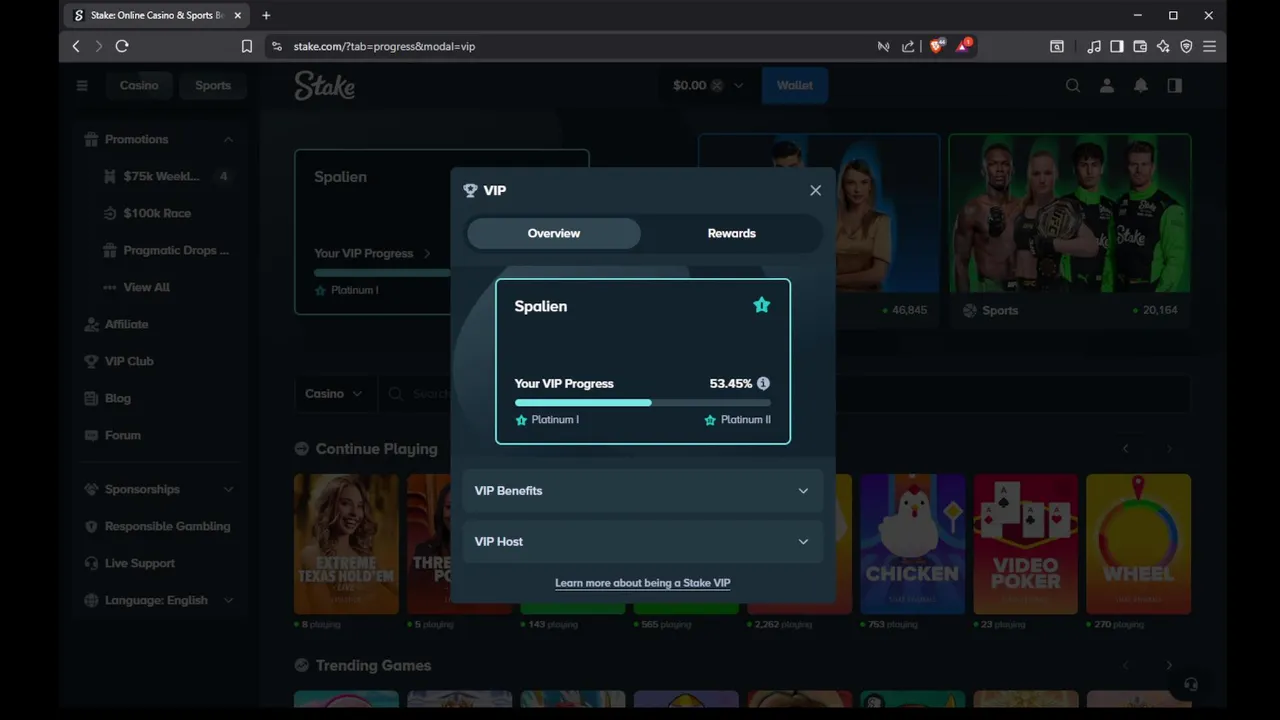Click the trophy icon beside VIP title

coord(471,190)
